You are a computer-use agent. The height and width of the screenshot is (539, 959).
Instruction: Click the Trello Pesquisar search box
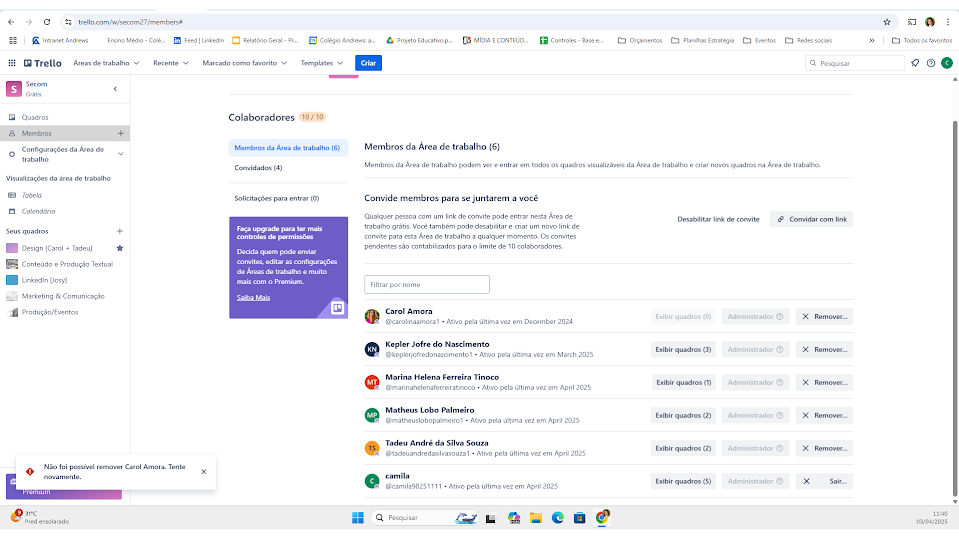click(x=855, y=63)
